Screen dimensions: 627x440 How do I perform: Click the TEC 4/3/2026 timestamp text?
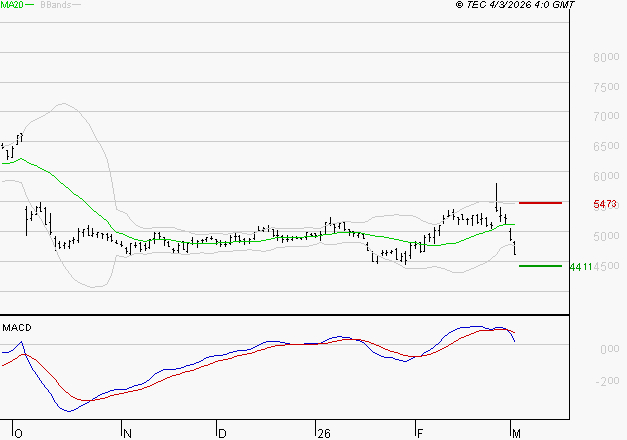pyautogui.click(x=515, y=5)
